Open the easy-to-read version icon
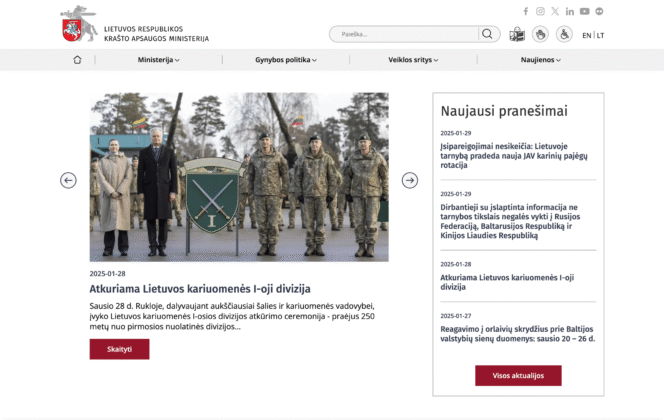 517,34
